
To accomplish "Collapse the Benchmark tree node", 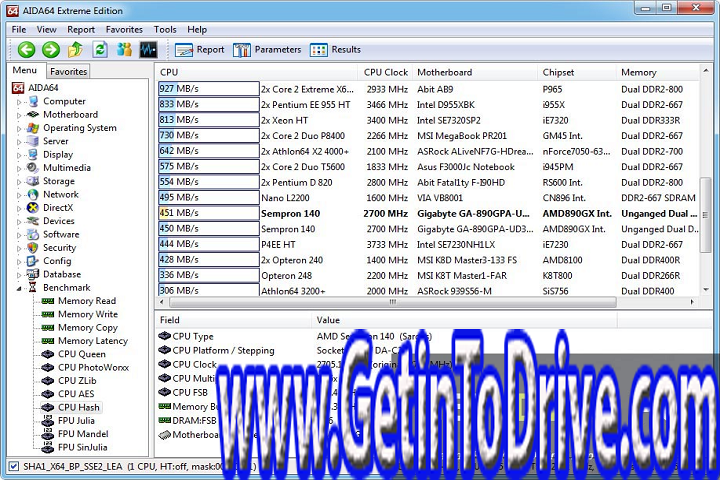I will (19, 288).
